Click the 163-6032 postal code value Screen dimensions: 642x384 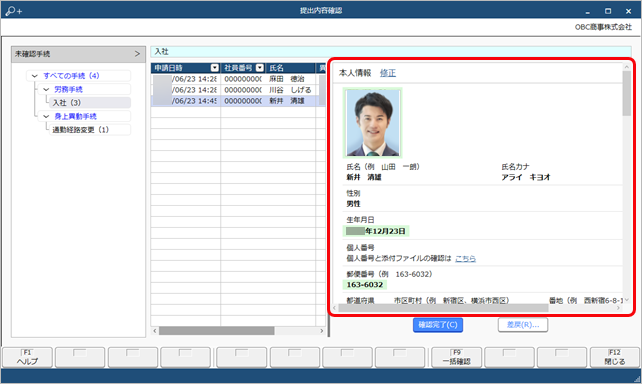click(x=365, y=285)
